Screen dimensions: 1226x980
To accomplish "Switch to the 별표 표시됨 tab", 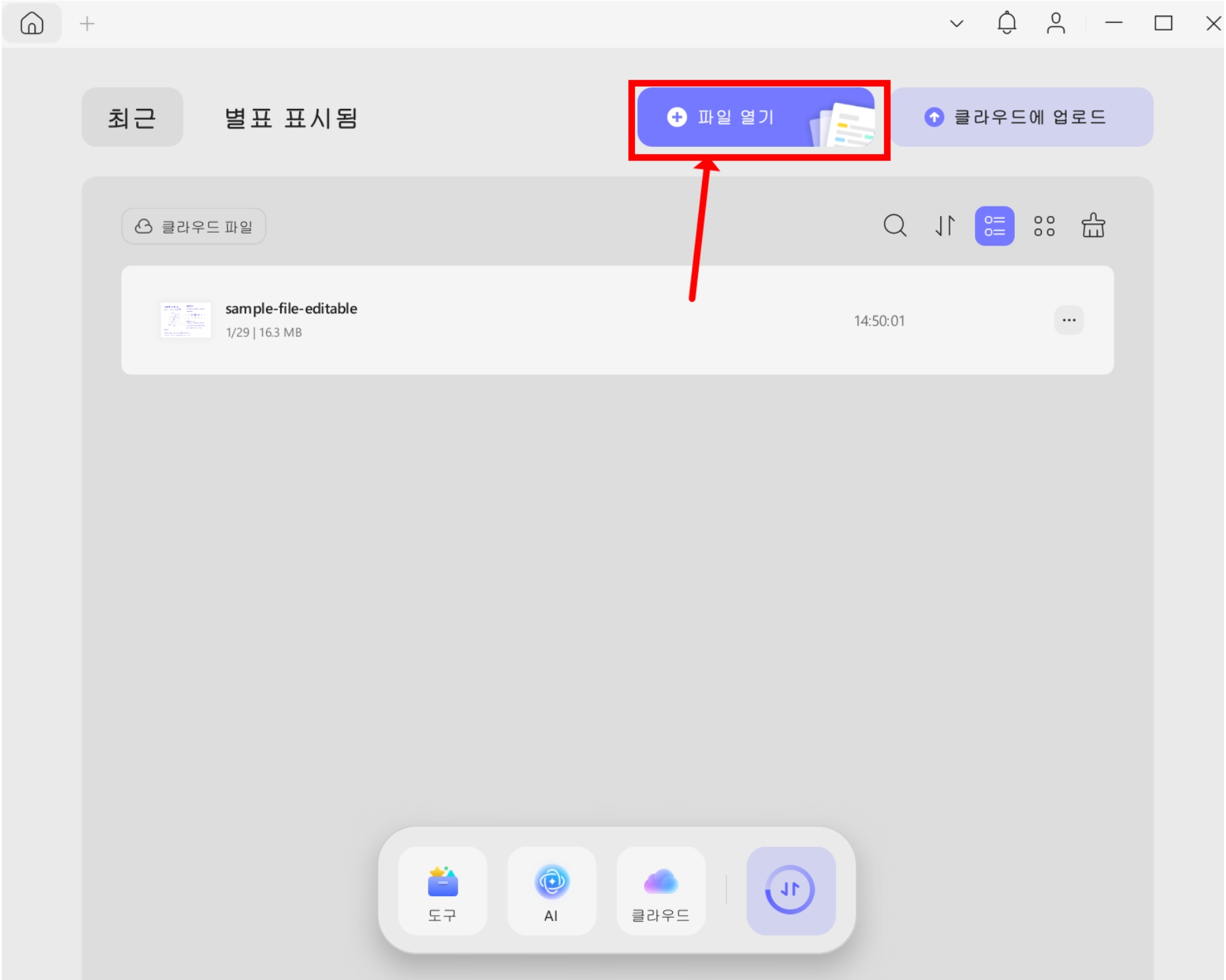I will (291, 118).
